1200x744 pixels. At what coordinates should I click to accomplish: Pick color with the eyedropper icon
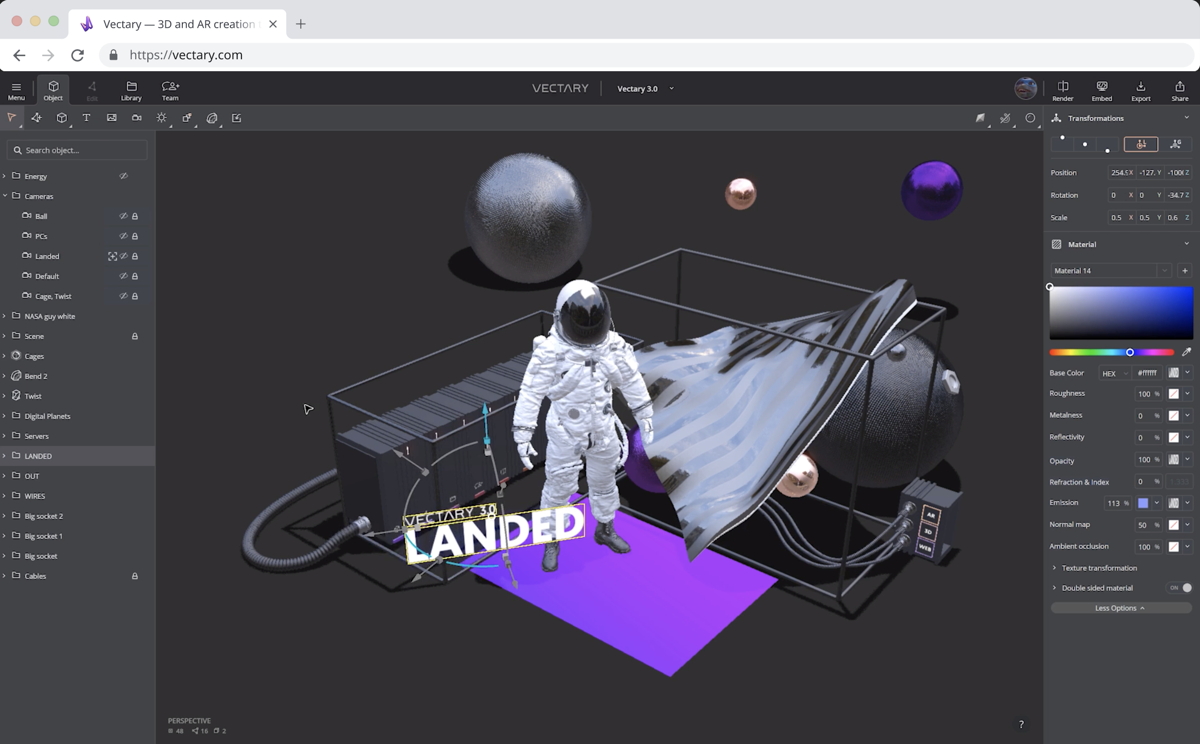pyautogui.click(x=1186, y=352)
